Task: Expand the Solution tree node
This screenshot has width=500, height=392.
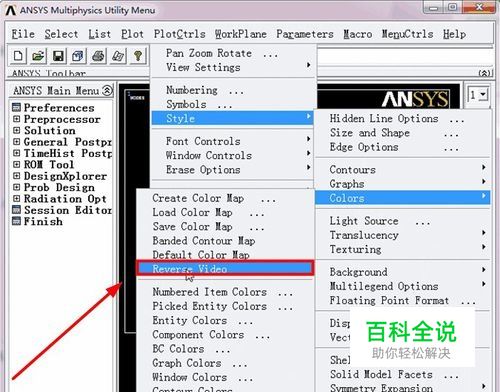Action: (16, 130)
